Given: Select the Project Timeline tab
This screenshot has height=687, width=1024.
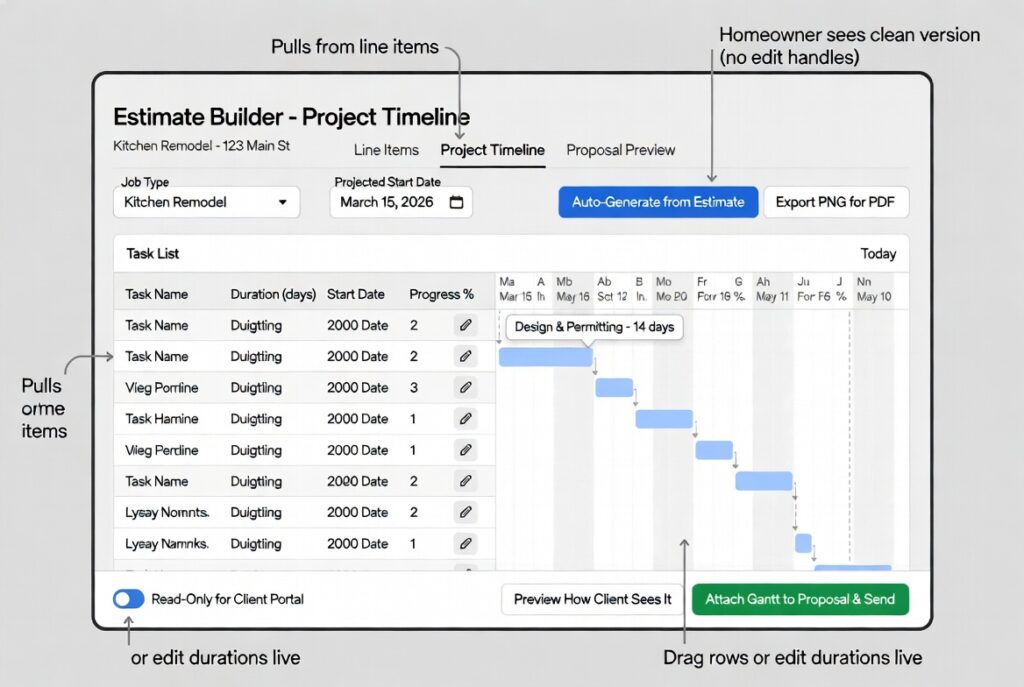Looking at the screenshot, I should pos(492,150).
